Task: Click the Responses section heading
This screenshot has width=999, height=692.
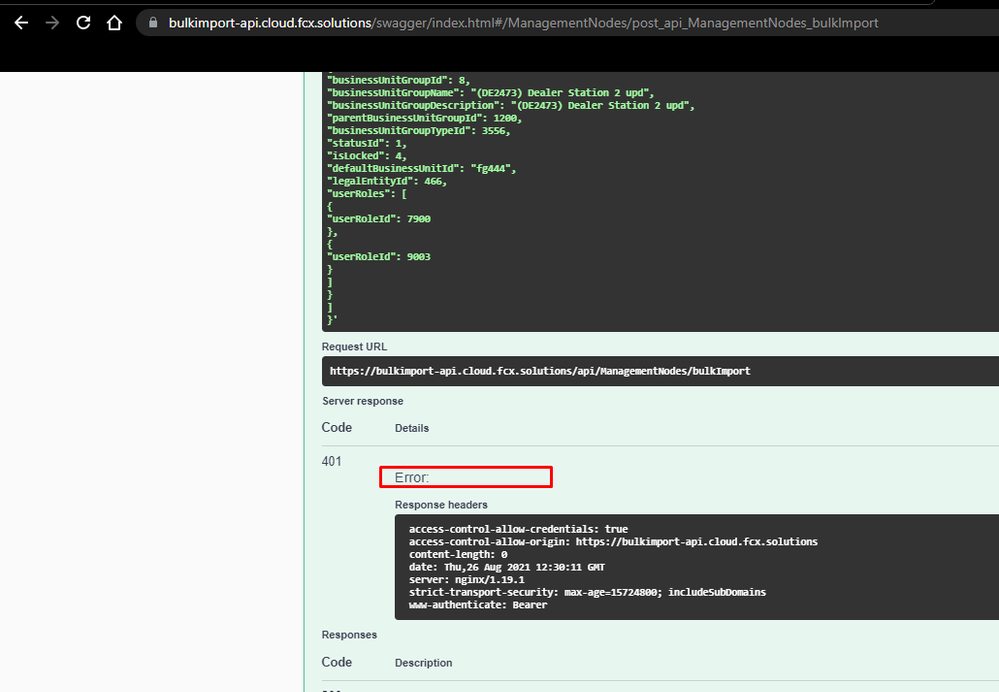Action: point(349,634)
